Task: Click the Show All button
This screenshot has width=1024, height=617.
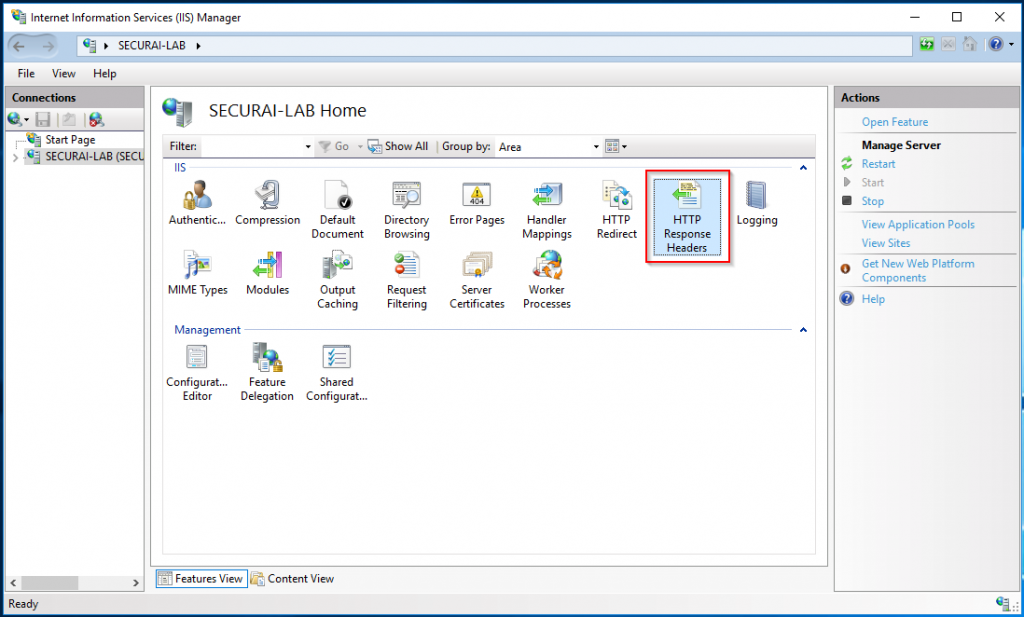Action: click(x=398, y=146)
